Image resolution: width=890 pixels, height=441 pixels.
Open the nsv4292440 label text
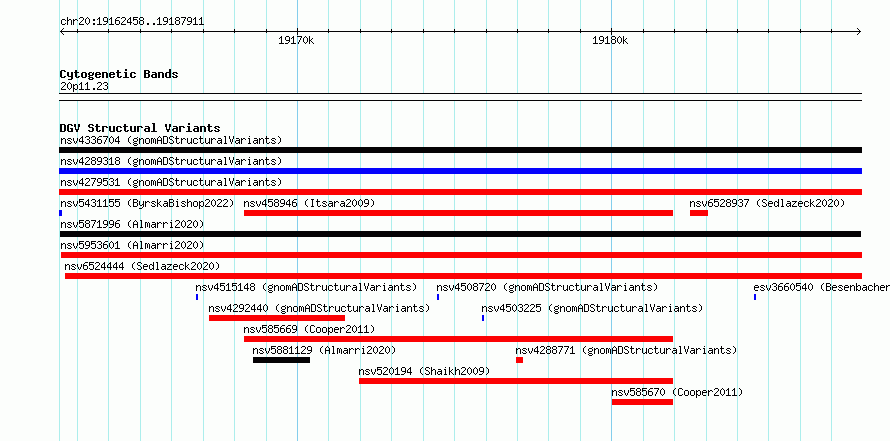pos(320,308)
